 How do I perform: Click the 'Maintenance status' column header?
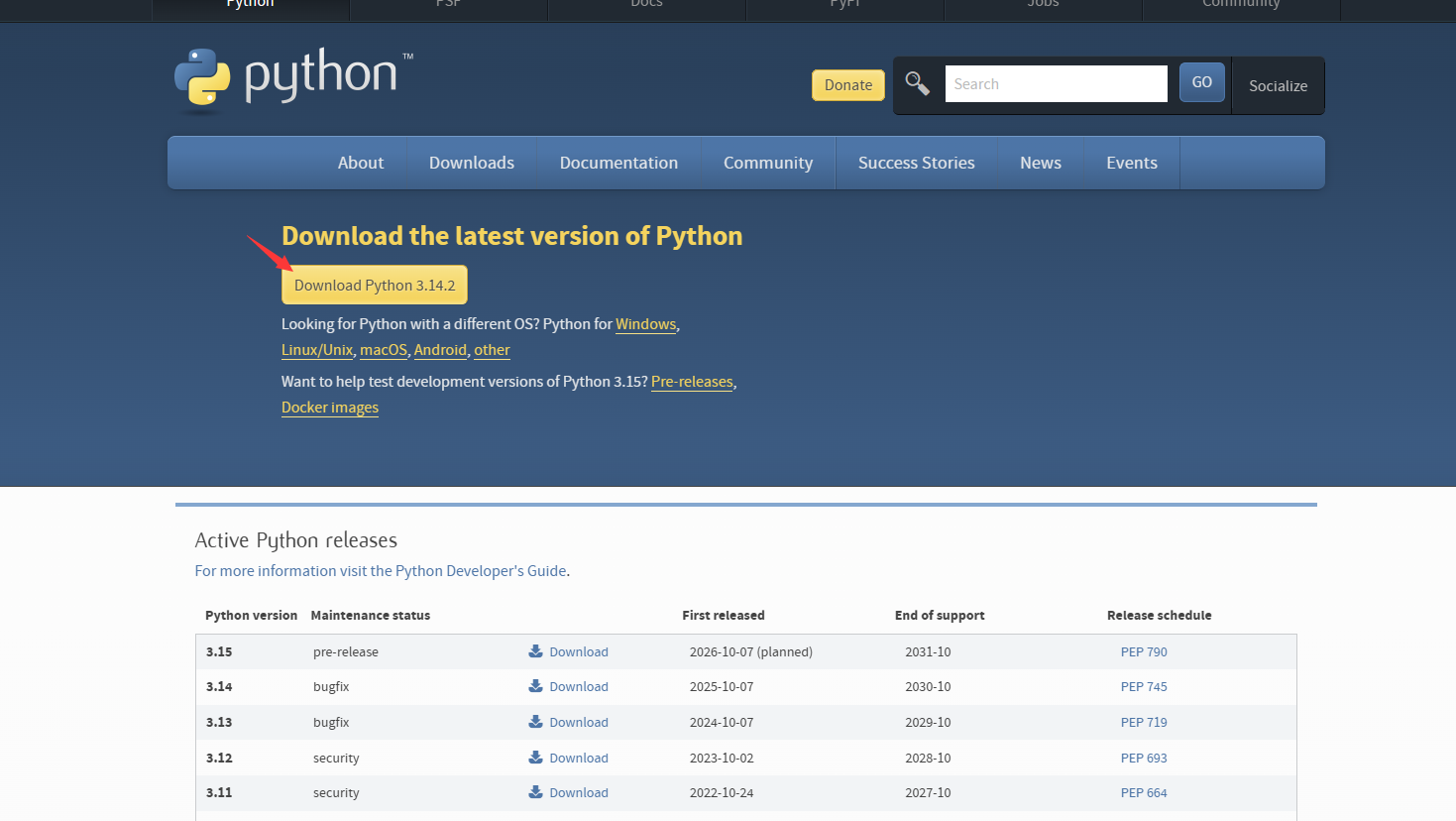[371, 615]
